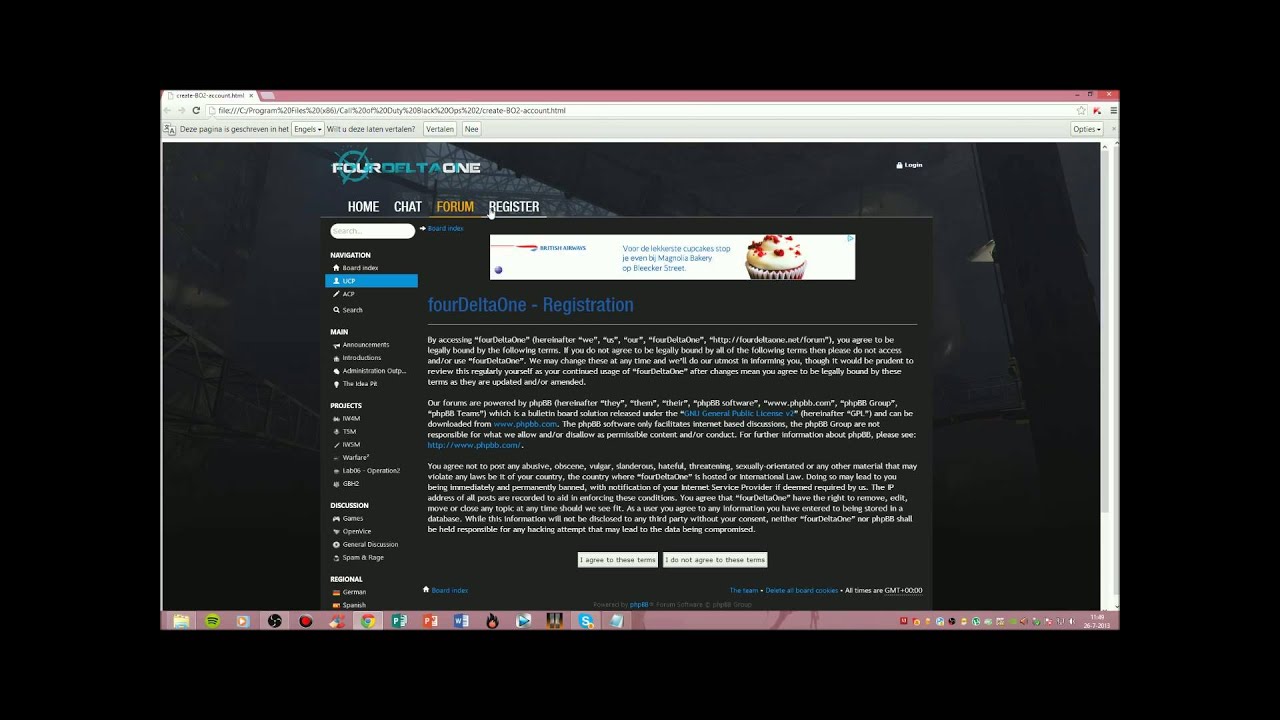The image size is (1280, 720).
Task: Bookmark the page with the star icon
Action: click(1081, 111)
